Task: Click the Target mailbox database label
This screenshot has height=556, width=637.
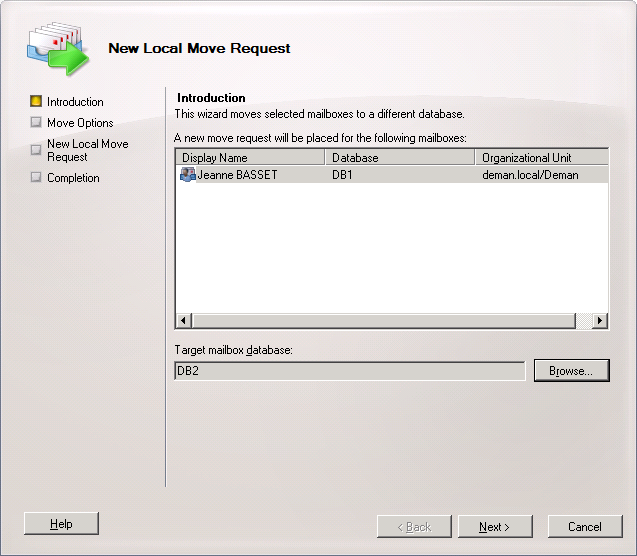Action: click(234, 350)
